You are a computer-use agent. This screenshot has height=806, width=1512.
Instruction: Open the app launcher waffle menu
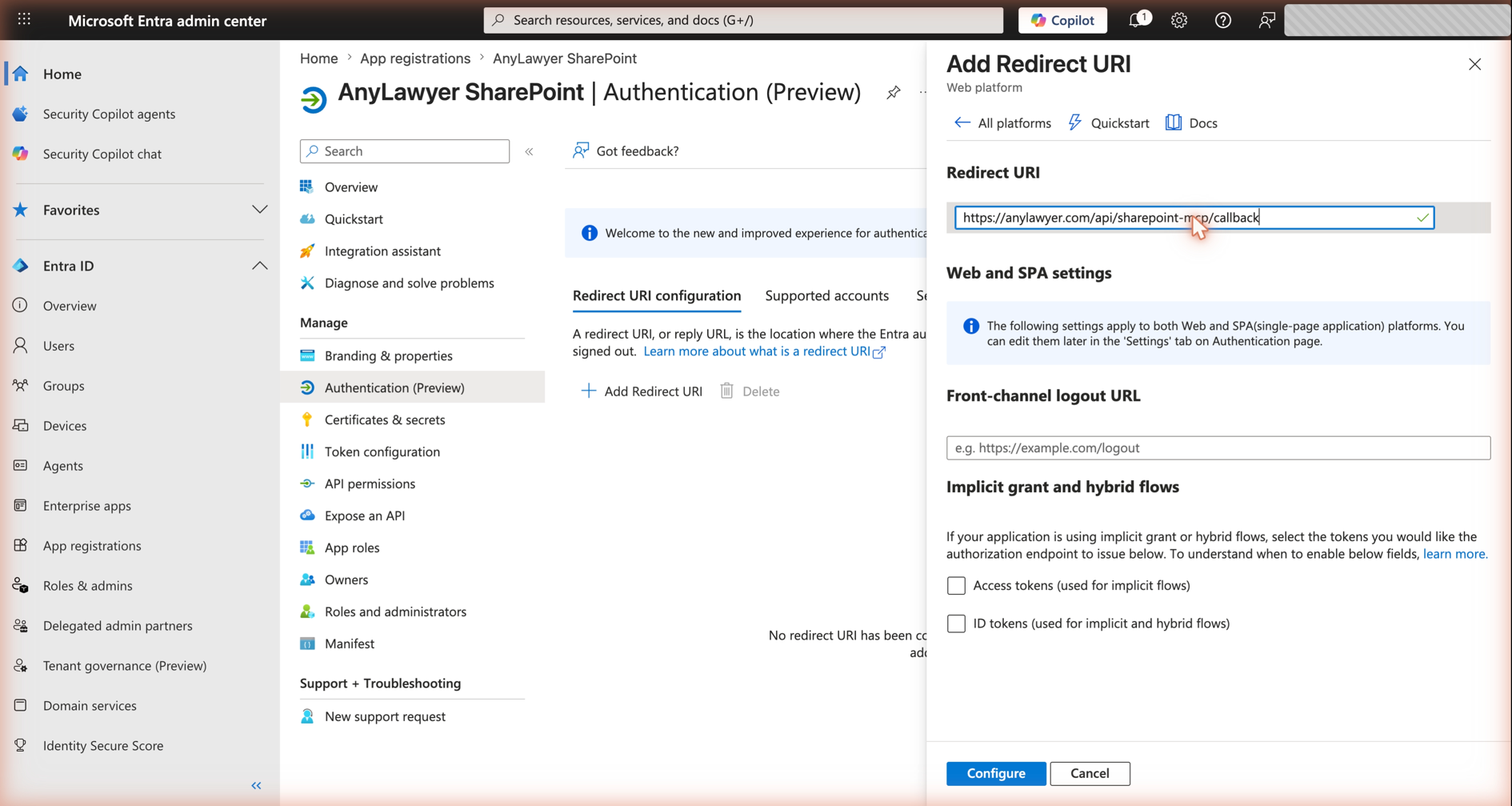click(x=24, y=20)
